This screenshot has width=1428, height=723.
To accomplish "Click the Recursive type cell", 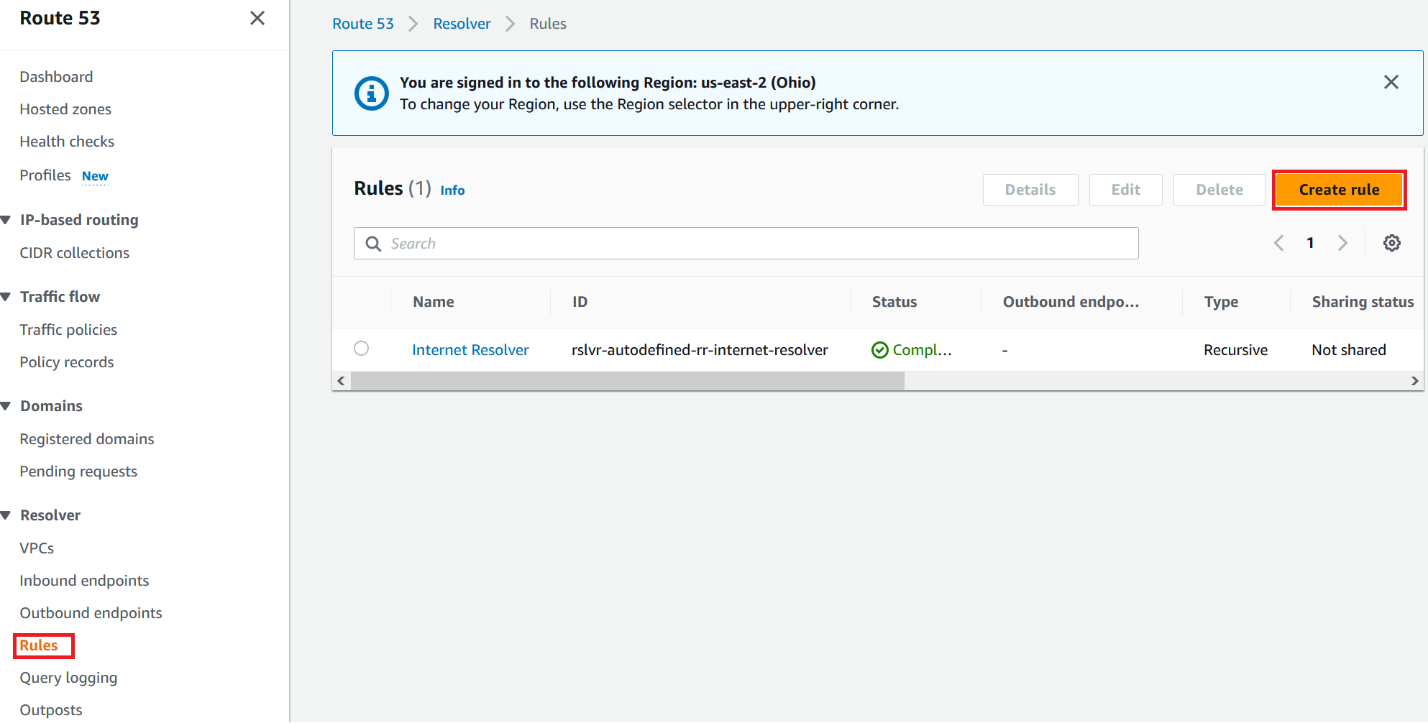I will pos(1236,350).
